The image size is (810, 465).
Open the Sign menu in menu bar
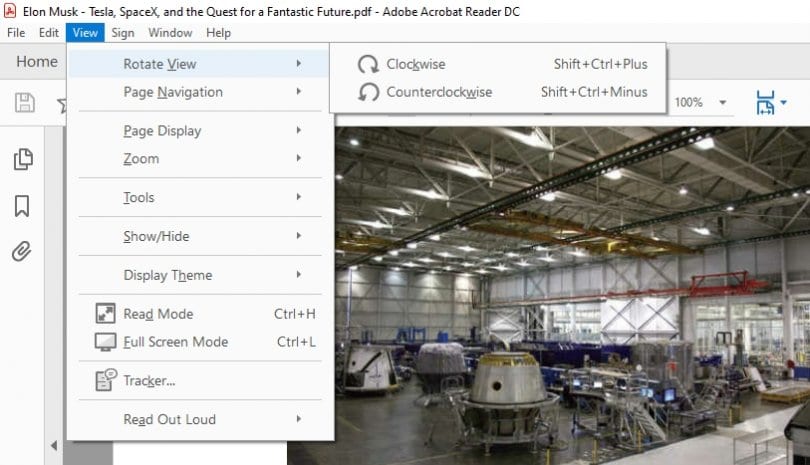click(x=123, y=32)
